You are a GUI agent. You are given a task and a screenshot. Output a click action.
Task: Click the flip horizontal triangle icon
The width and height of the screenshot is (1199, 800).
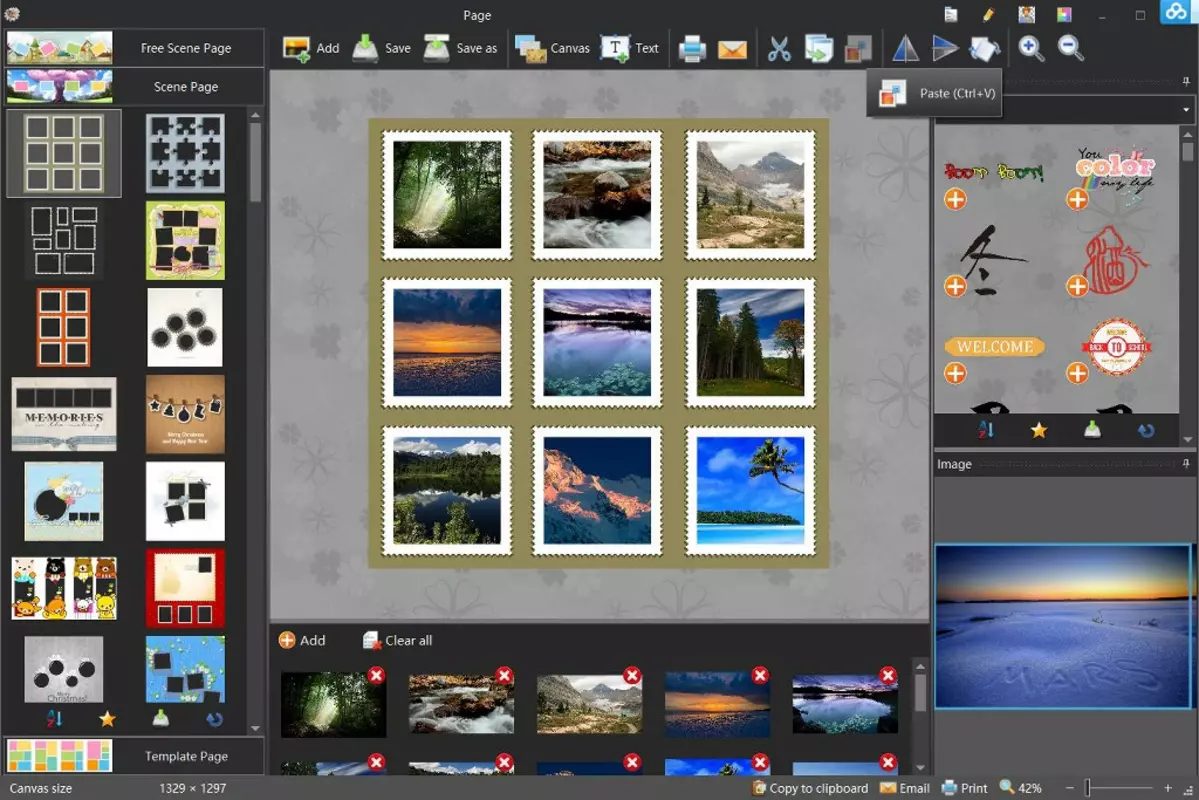pyautogui.click(x=905, y=48)
